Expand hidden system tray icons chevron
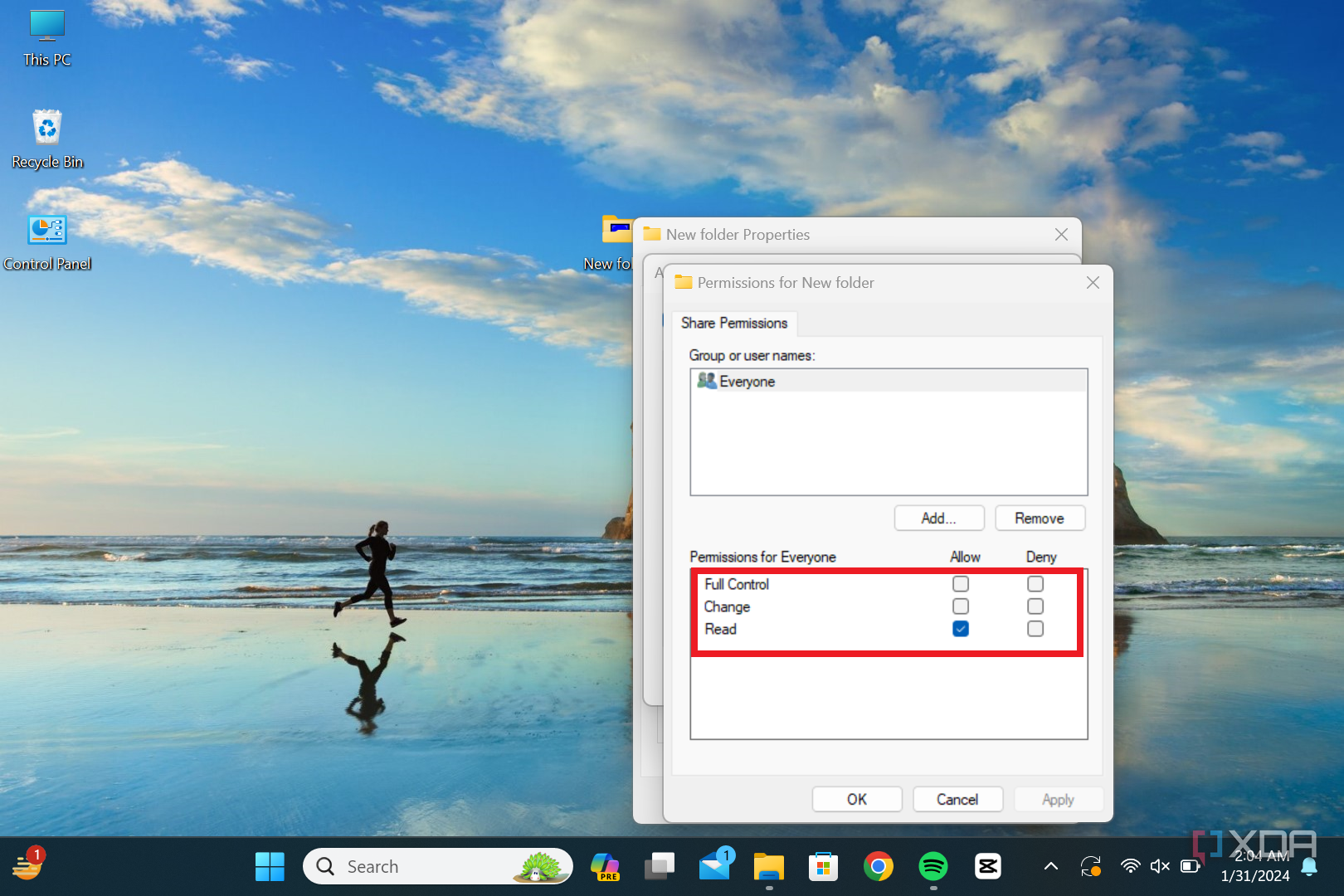1344x896 pixels. 1051,867
